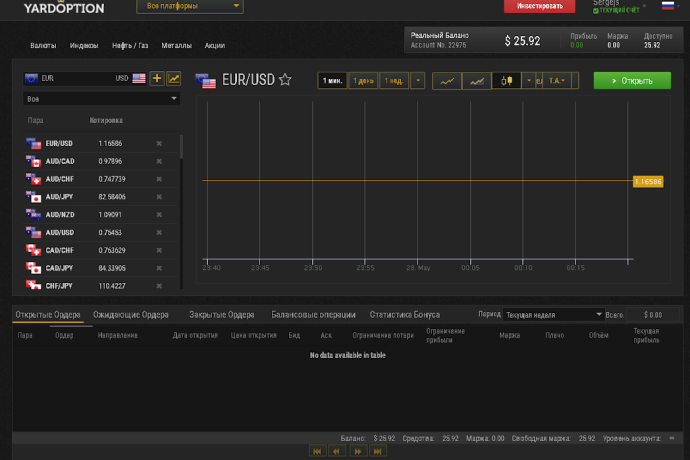This screenshot has height=460, width=690.
Task: Select CHF/JPY row in pair list
Action: (101, 286)
